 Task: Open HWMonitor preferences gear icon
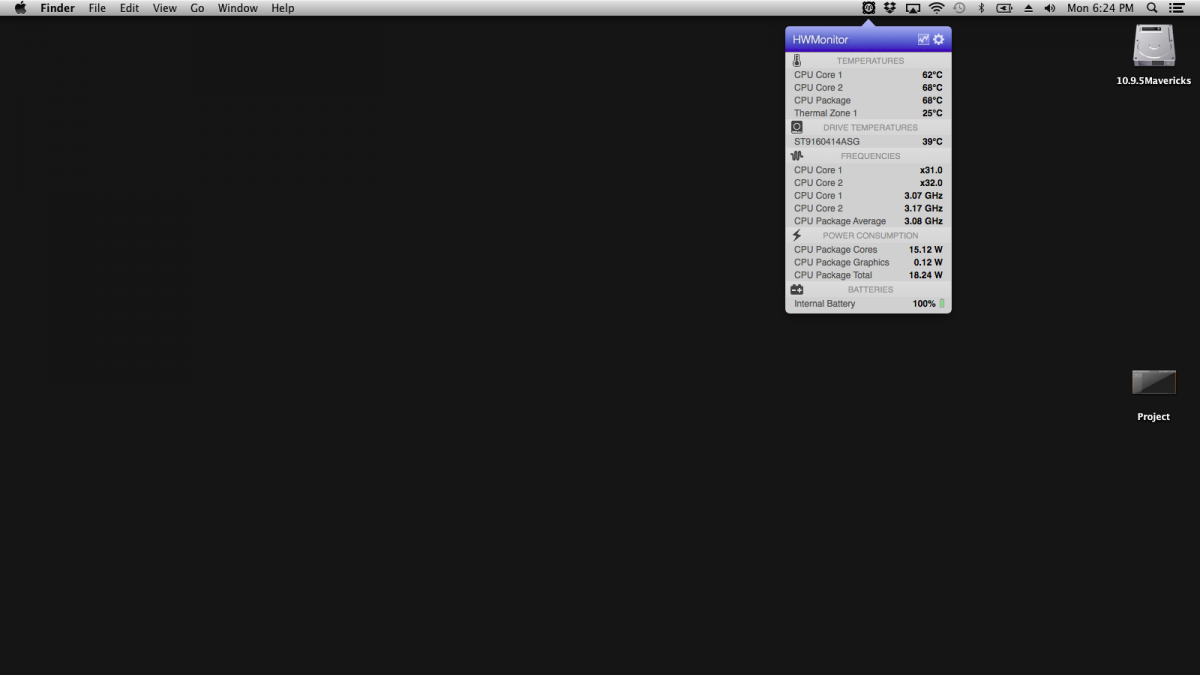tap(938, 39)
